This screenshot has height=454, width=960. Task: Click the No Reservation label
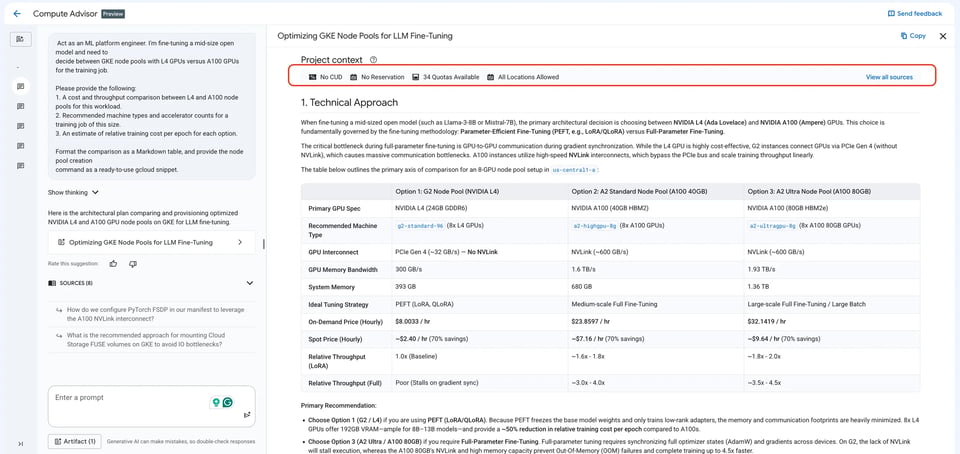[383, 77]
